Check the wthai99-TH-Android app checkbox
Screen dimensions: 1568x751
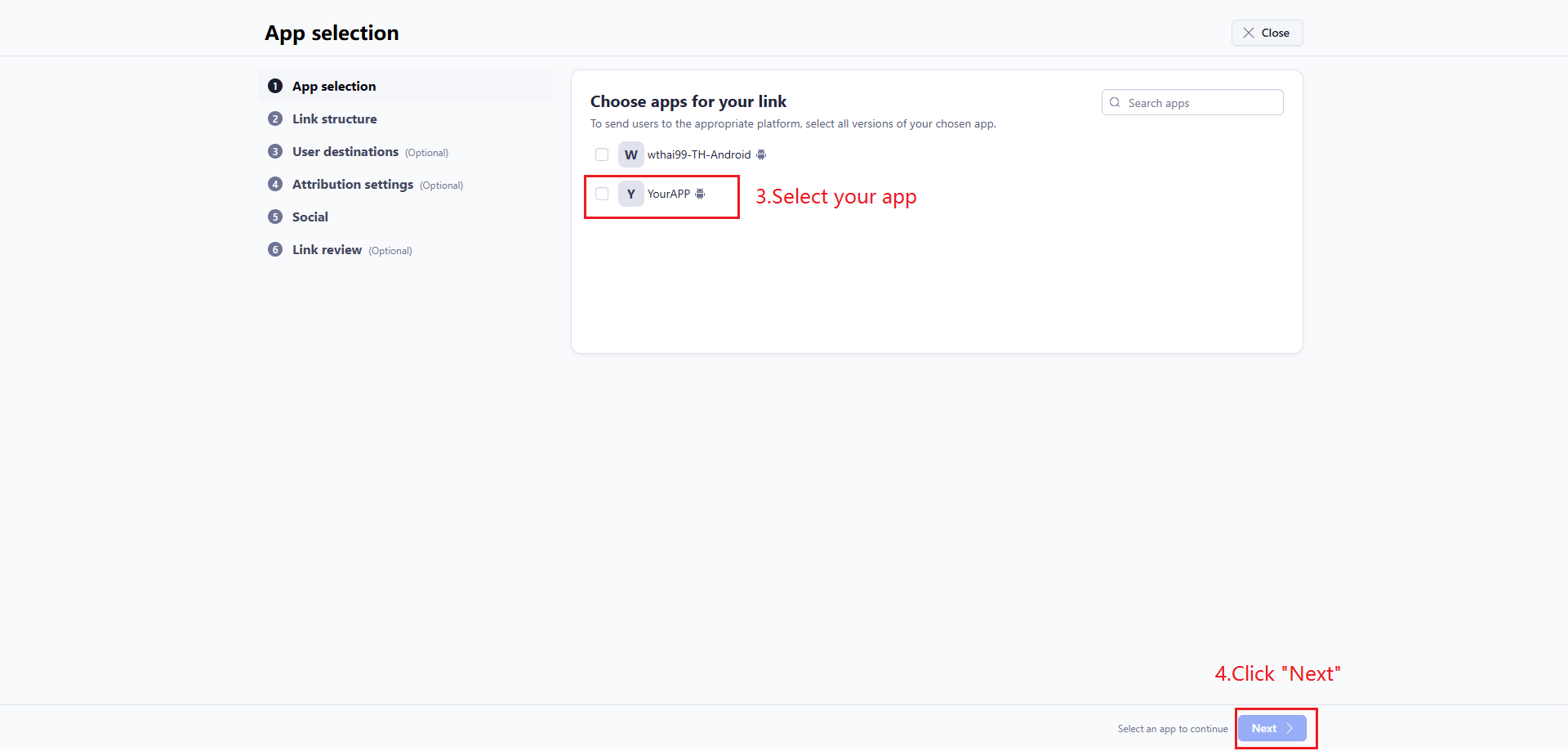[602, 154]
